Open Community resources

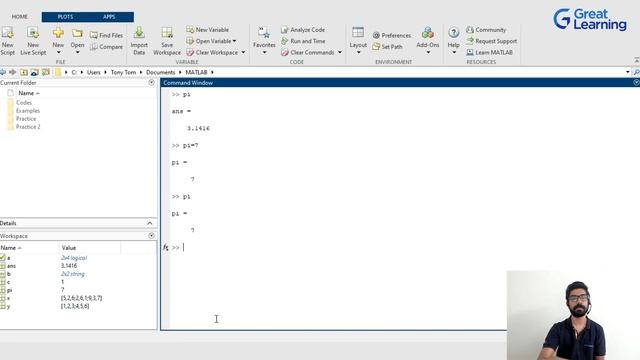(x=486, y=30)
